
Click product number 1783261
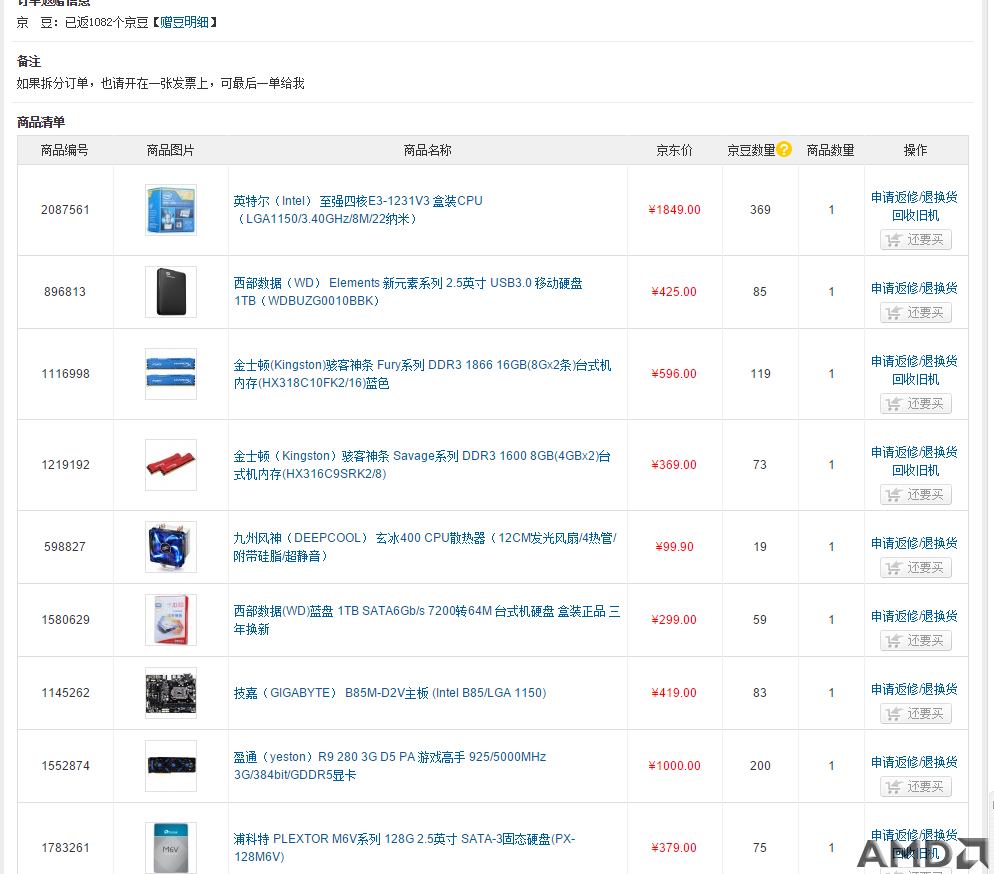65,847
